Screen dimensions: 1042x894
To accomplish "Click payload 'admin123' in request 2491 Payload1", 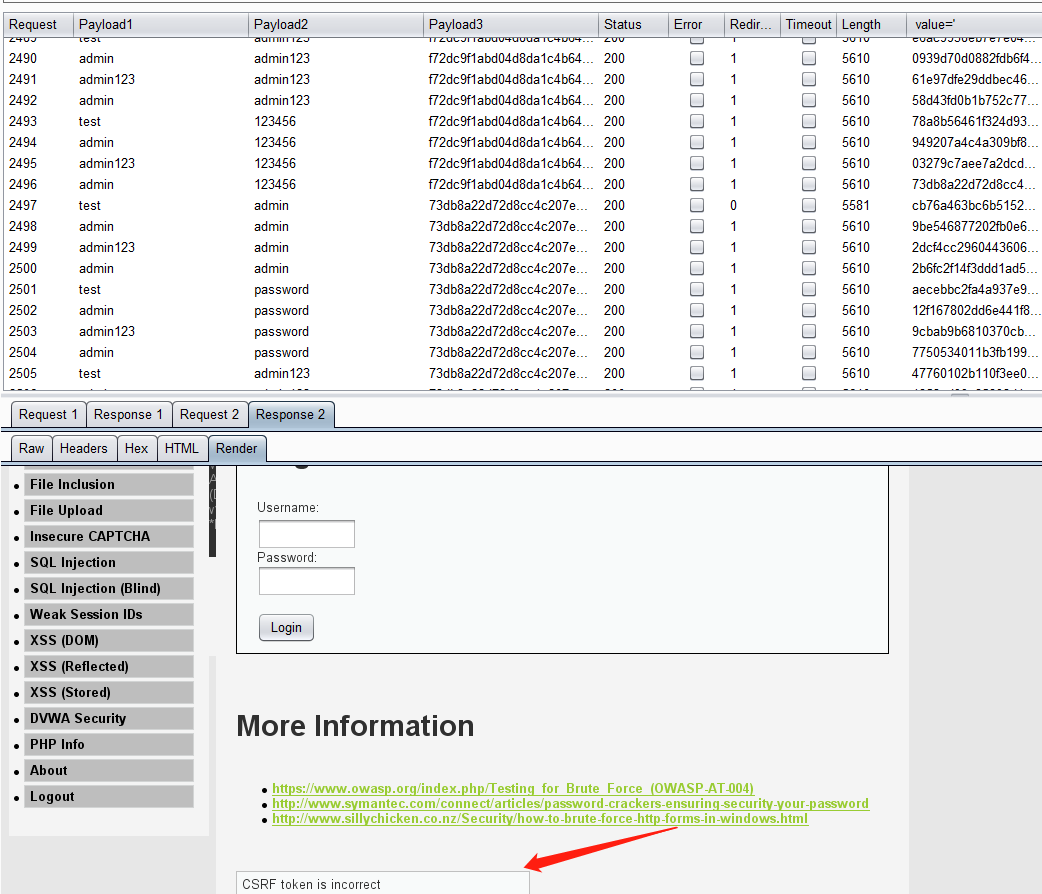I will click(x=106, y=80).
